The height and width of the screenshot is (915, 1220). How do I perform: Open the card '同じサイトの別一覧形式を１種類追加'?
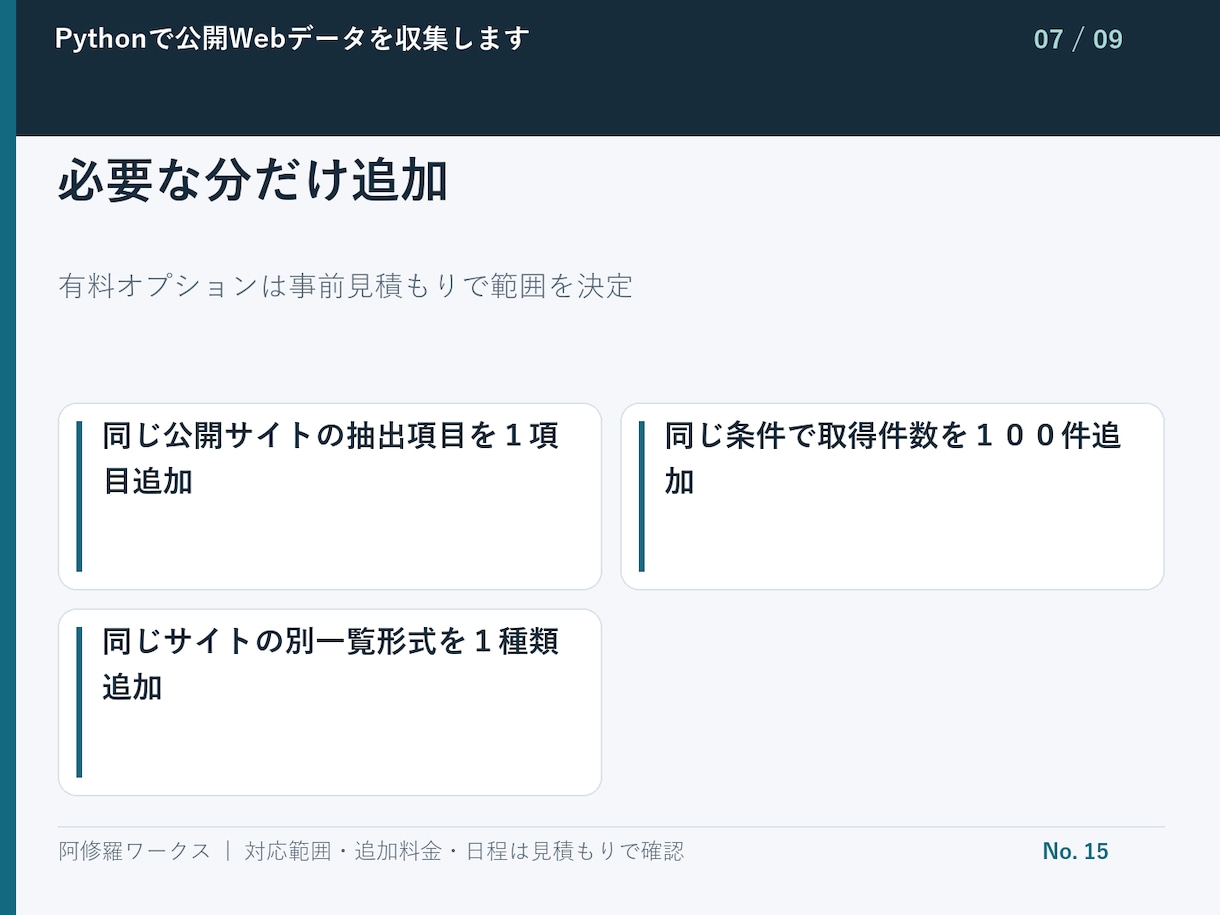click(x=330, y=703)
